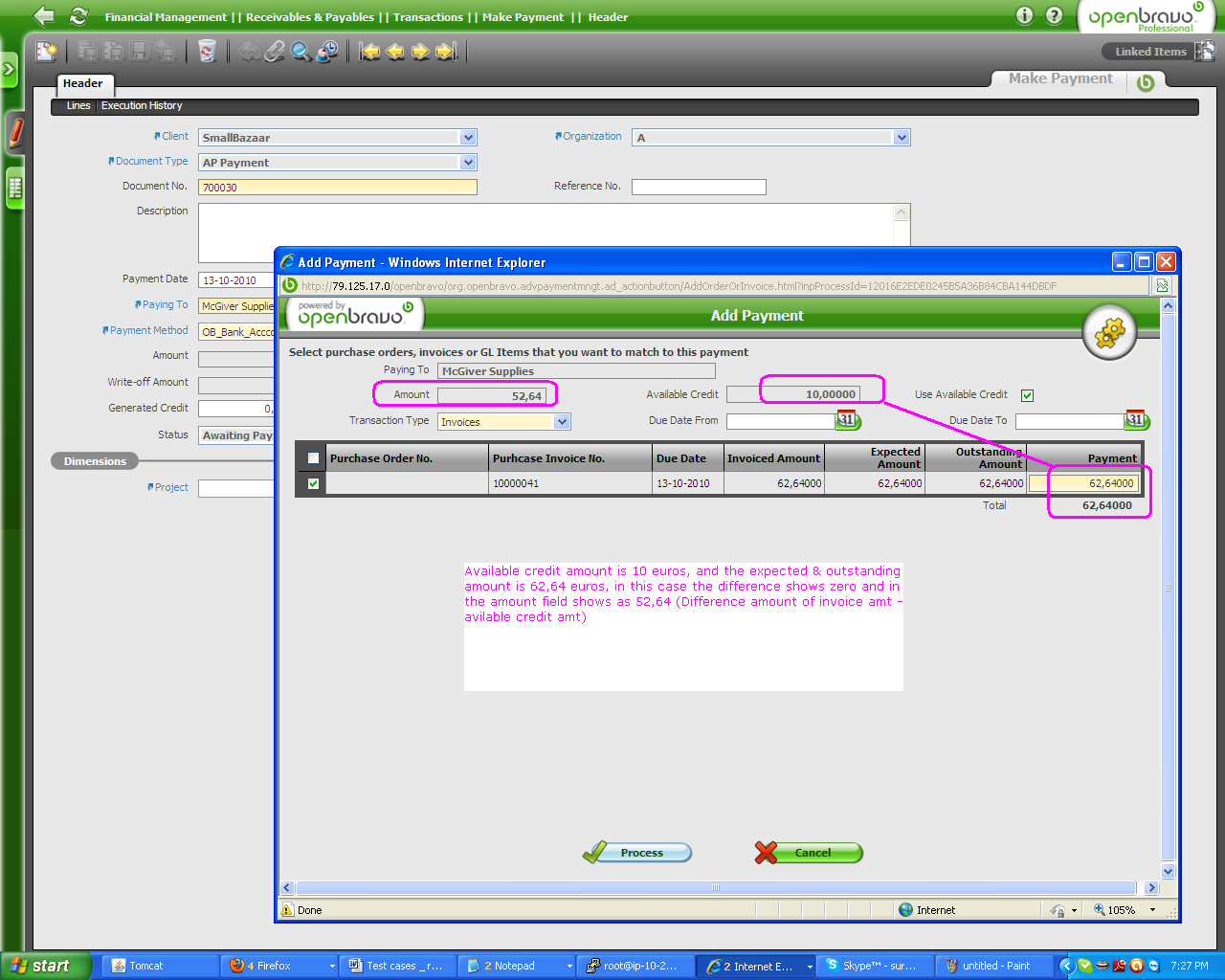Image resolution: width=1225 pixels, height=980 pixels.
Task: Click the Test cases taskbar button
Action: pos(396,967)
